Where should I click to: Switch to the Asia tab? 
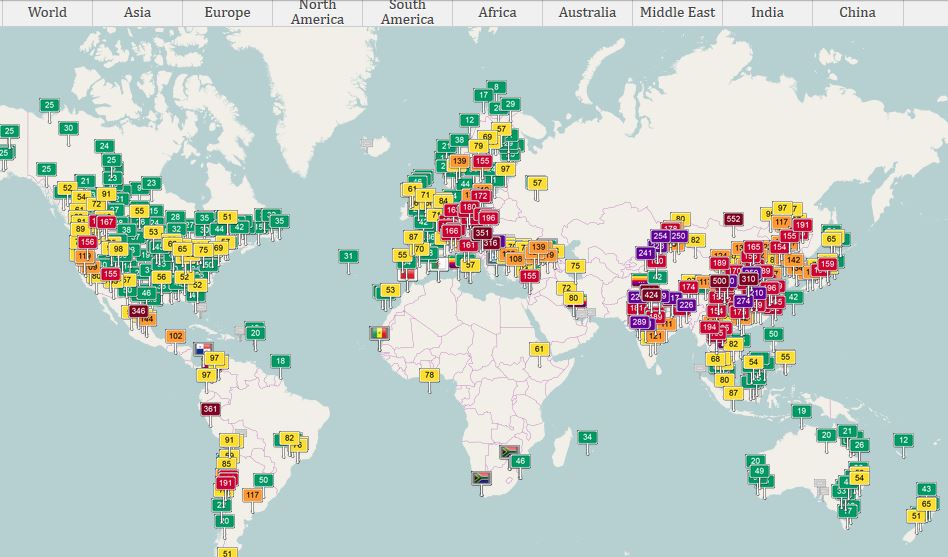coord(138,13)
